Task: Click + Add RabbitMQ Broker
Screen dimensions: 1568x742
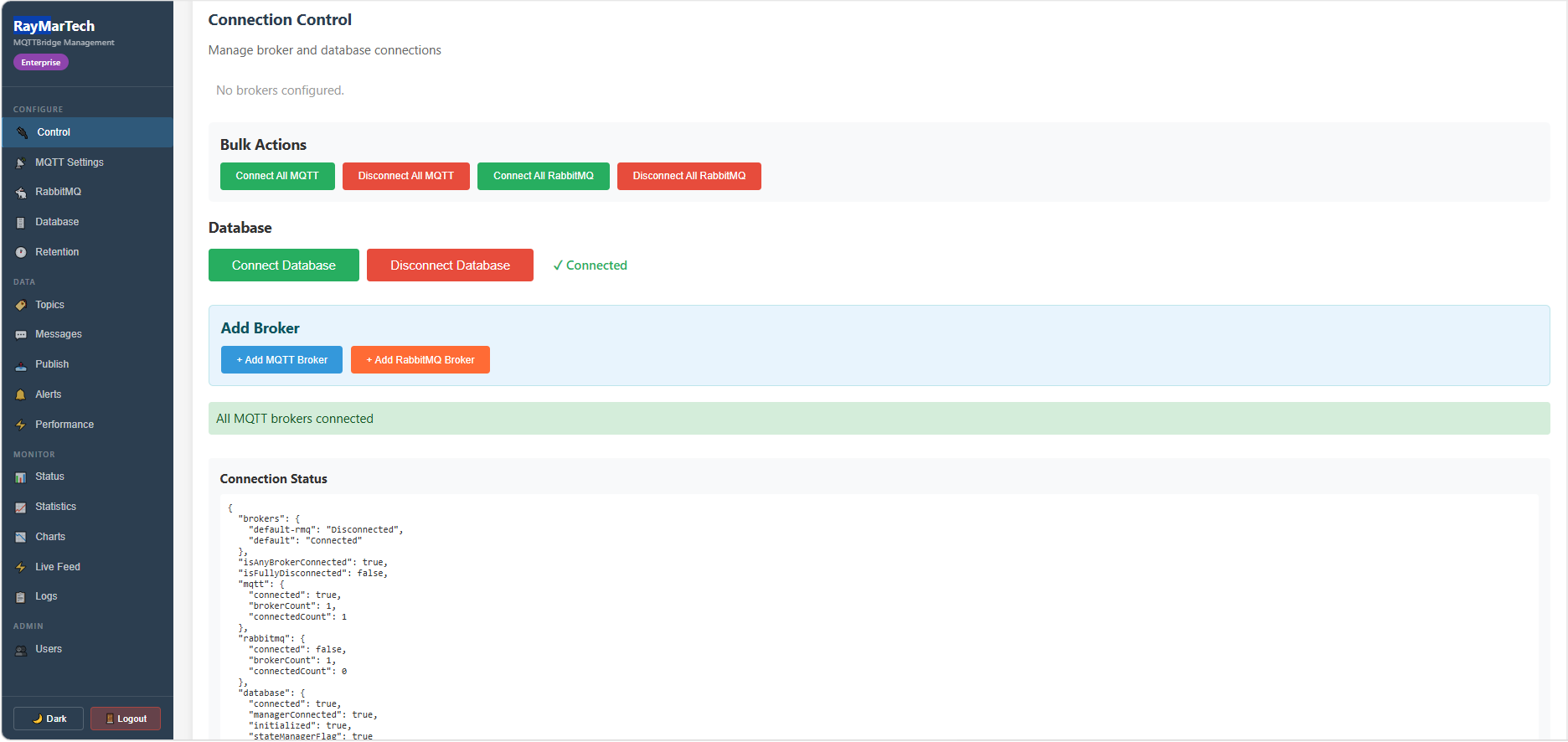Action: coord(420,360)
